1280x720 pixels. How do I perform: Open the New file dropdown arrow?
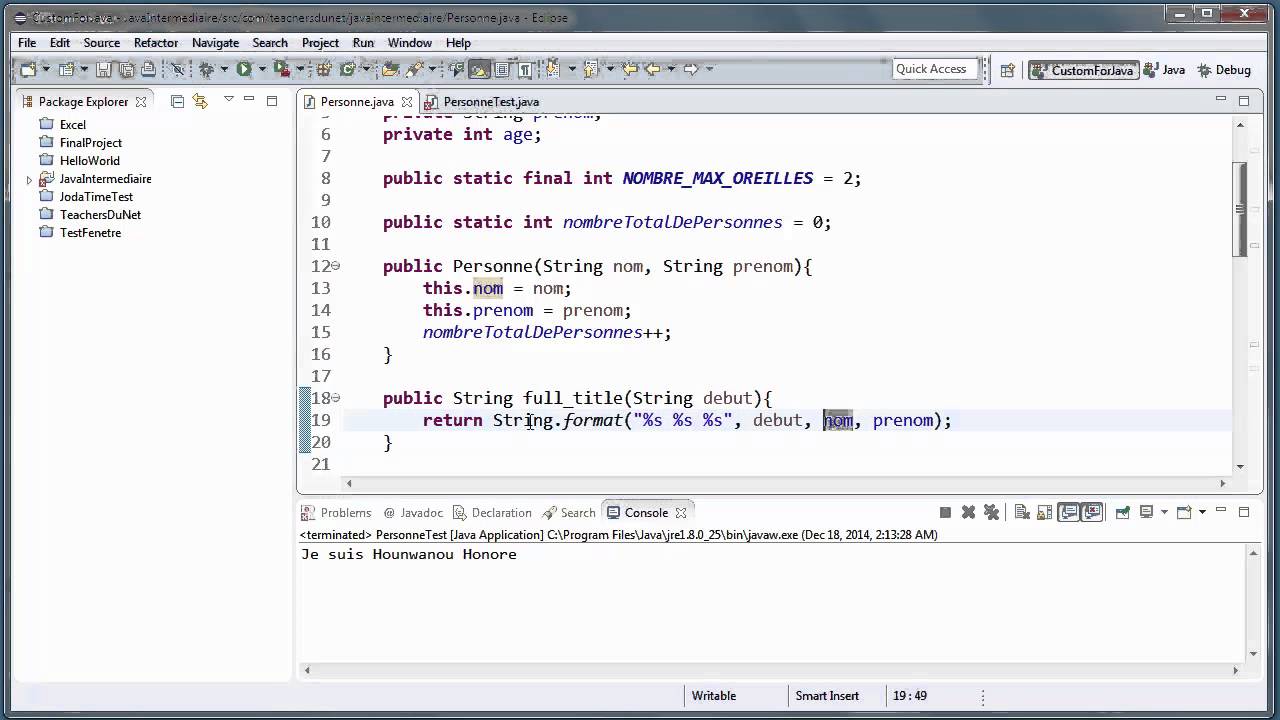point(46,69)
